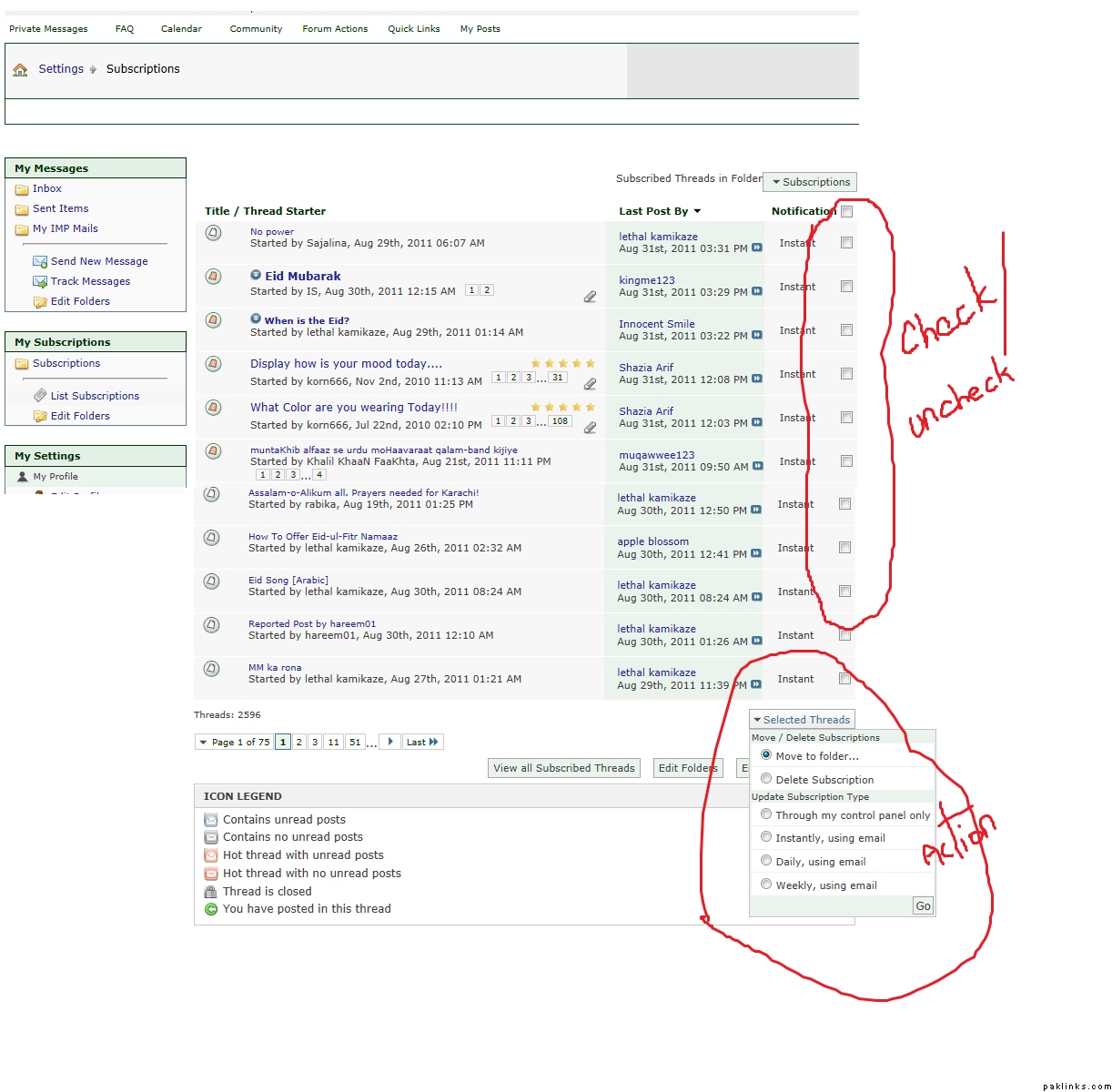The width and height of the screenshot is (1112, 1092).
Task: Open the Subscriptions folder dropdown
Action: (810, 182)
